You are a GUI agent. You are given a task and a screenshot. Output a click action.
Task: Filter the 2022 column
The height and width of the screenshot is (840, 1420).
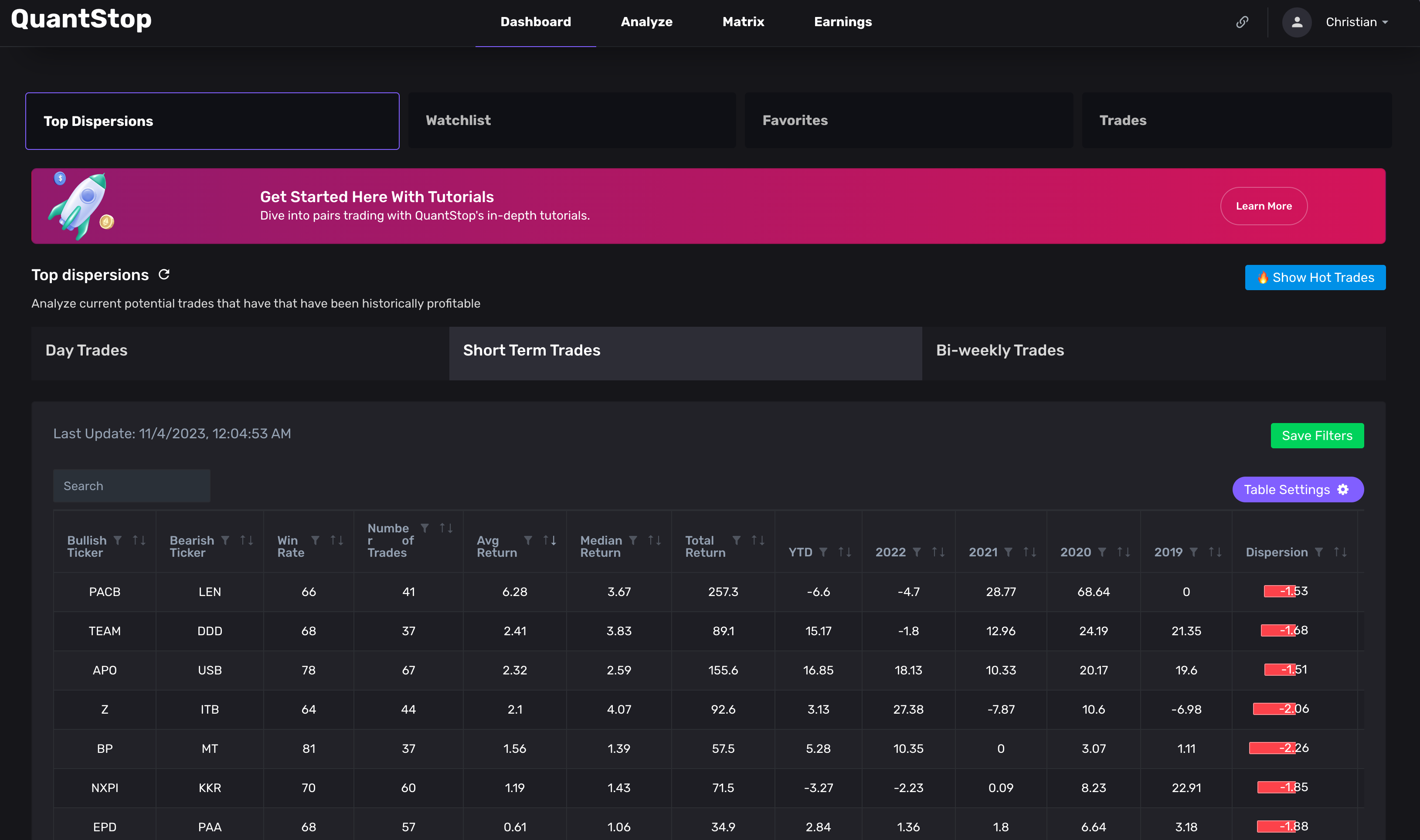coord(917,552)
